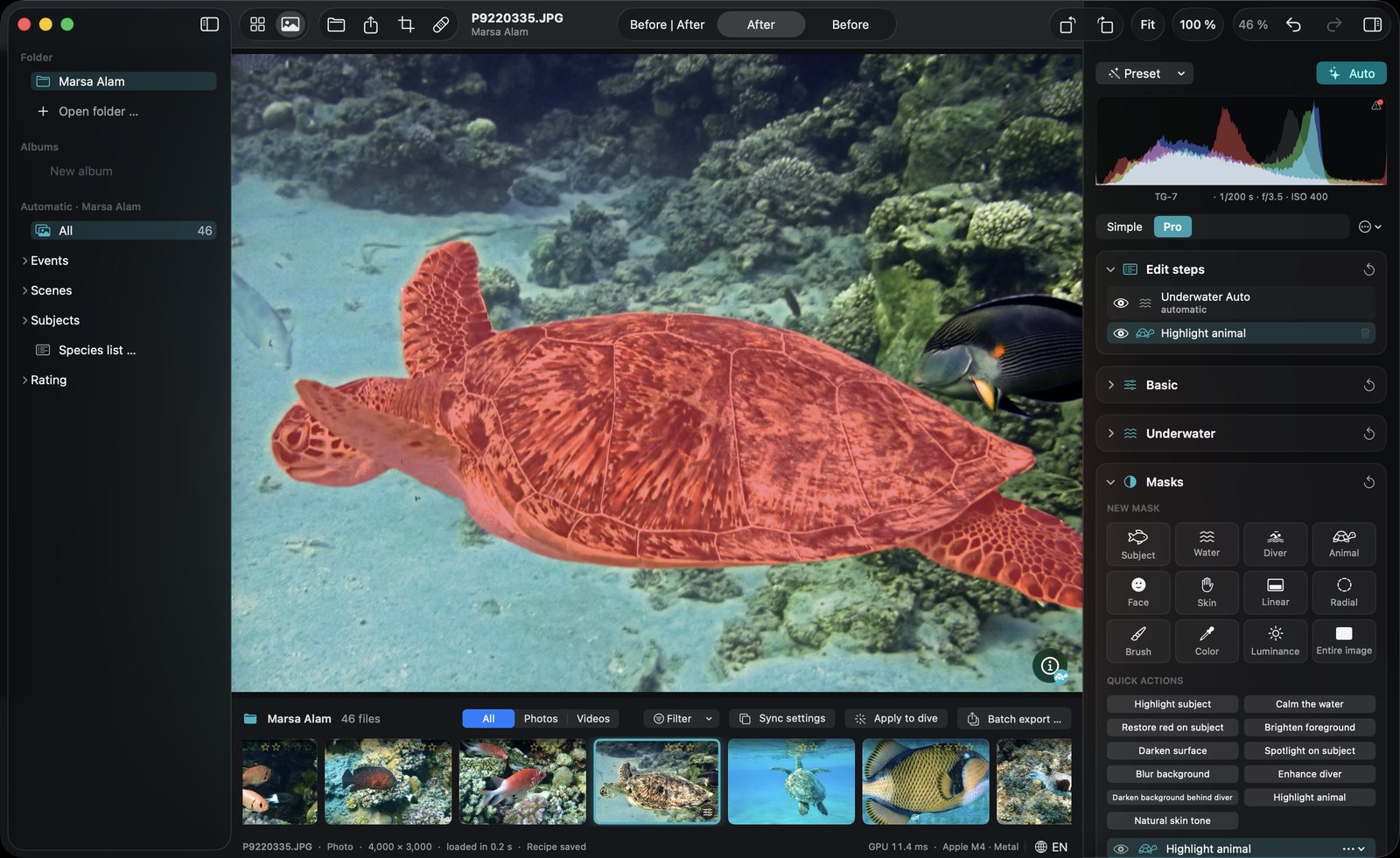This screenshot has width=1400, height=858.
Task: Switch to grid browser view icon
Action: click(x=257, y=24)
